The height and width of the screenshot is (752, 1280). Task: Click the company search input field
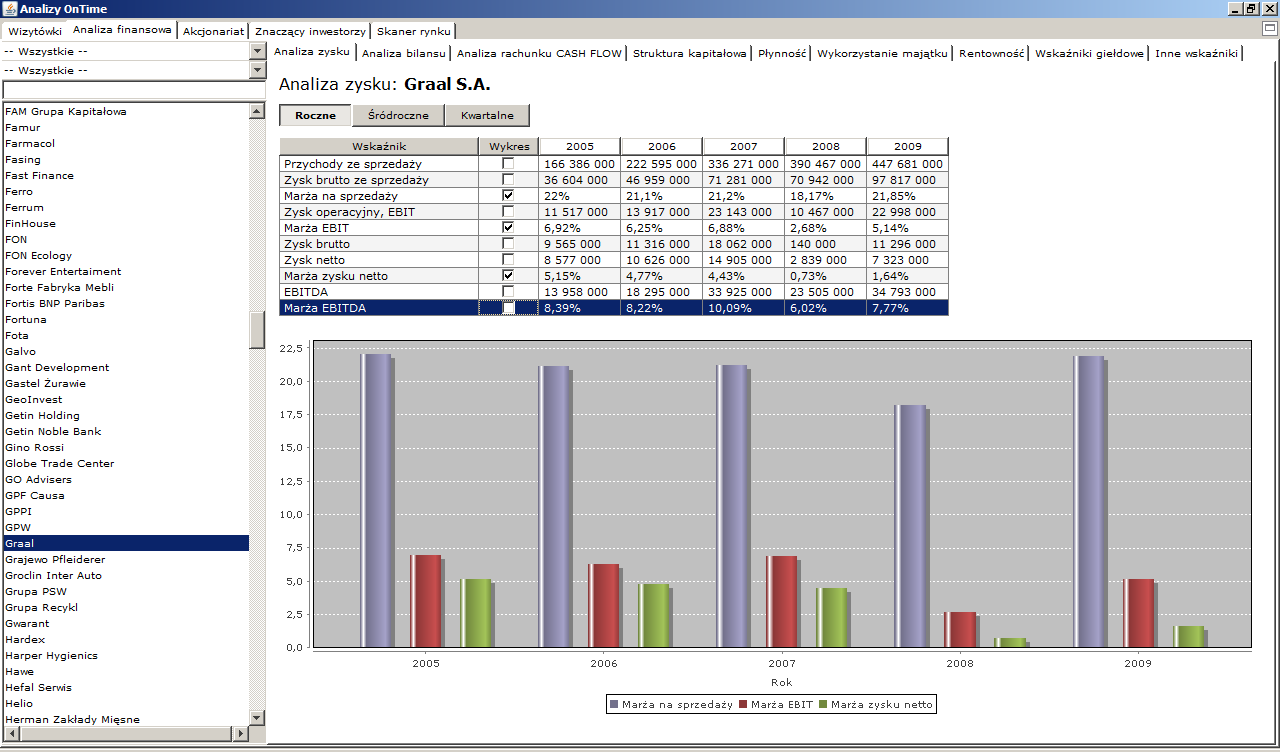[x=133, y=90]
